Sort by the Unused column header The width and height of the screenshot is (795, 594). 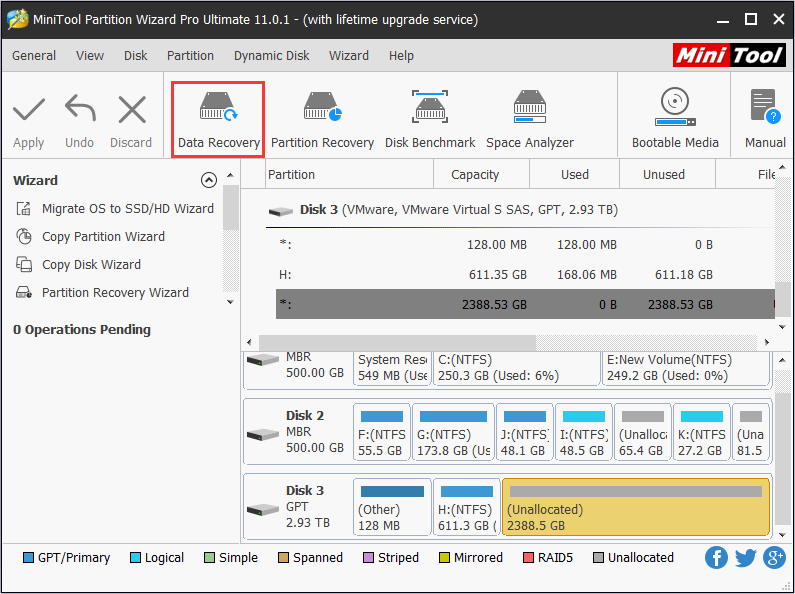click(x=667, y=174)
